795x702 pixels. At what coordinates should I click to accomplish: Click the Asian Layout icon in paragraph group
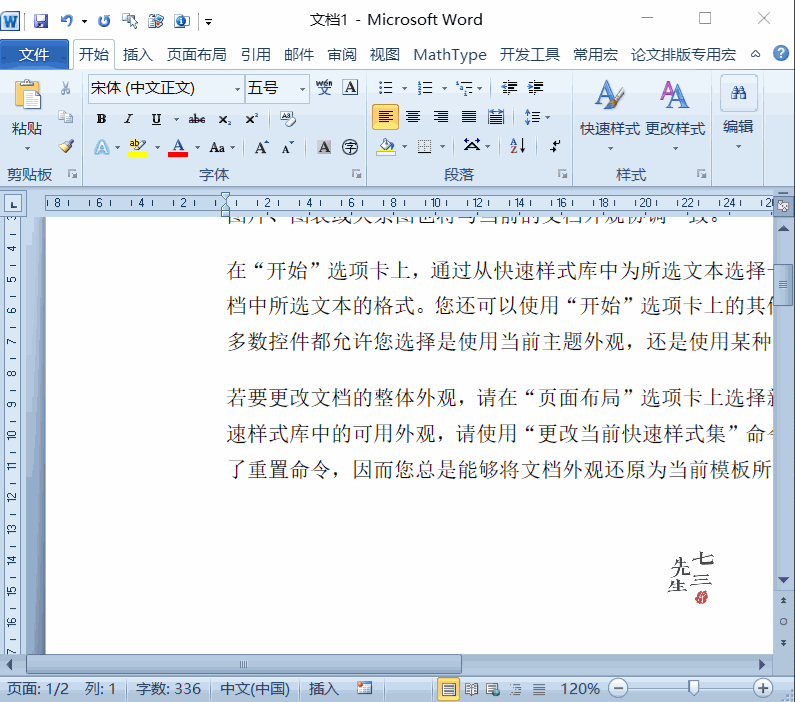472,146
